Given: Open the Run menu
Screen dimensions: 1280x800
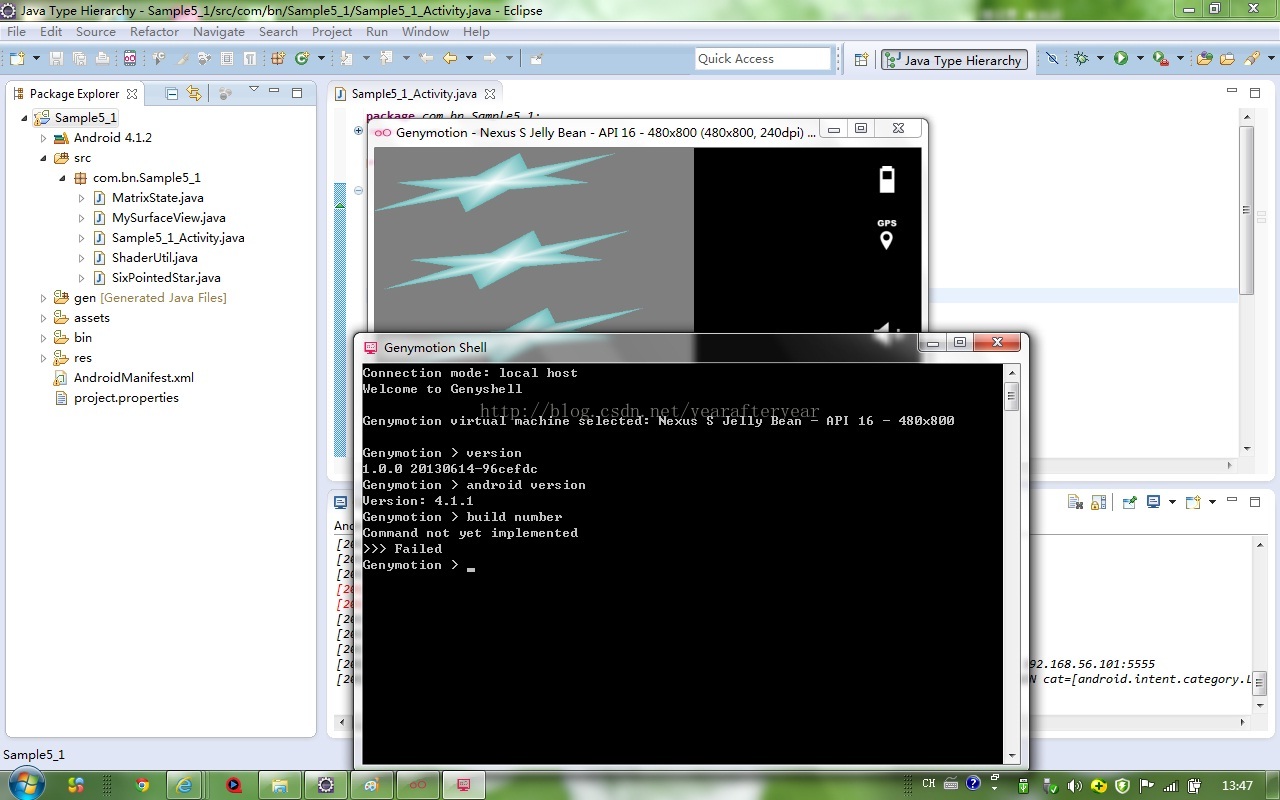Looking at the screenshot, I should click(x=377, y=32).
